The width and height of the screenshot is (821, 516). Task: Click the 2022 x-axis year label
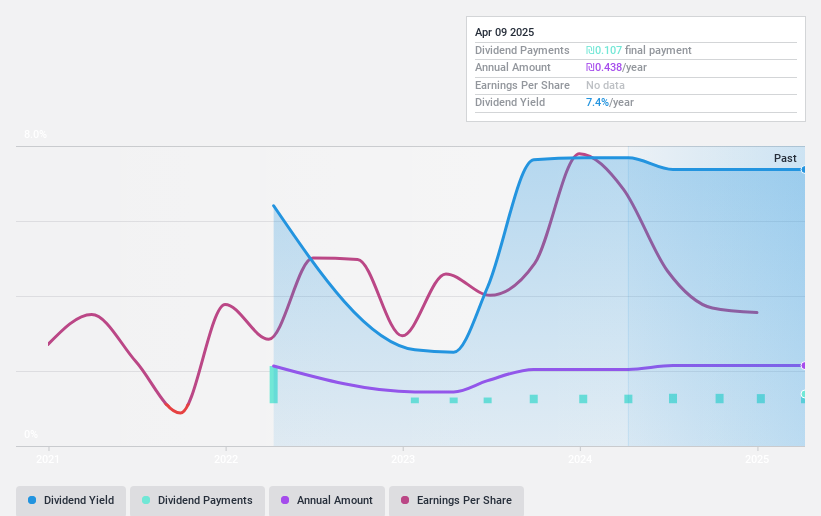226,459
